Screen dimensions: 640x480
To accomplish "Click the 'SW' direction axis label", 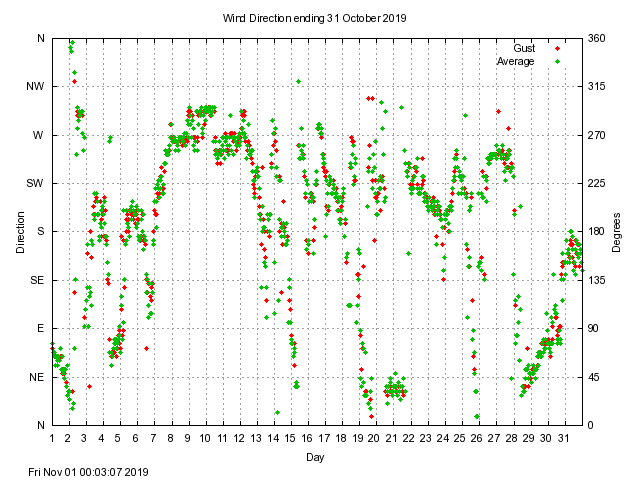I will click(x=35, y=183).
